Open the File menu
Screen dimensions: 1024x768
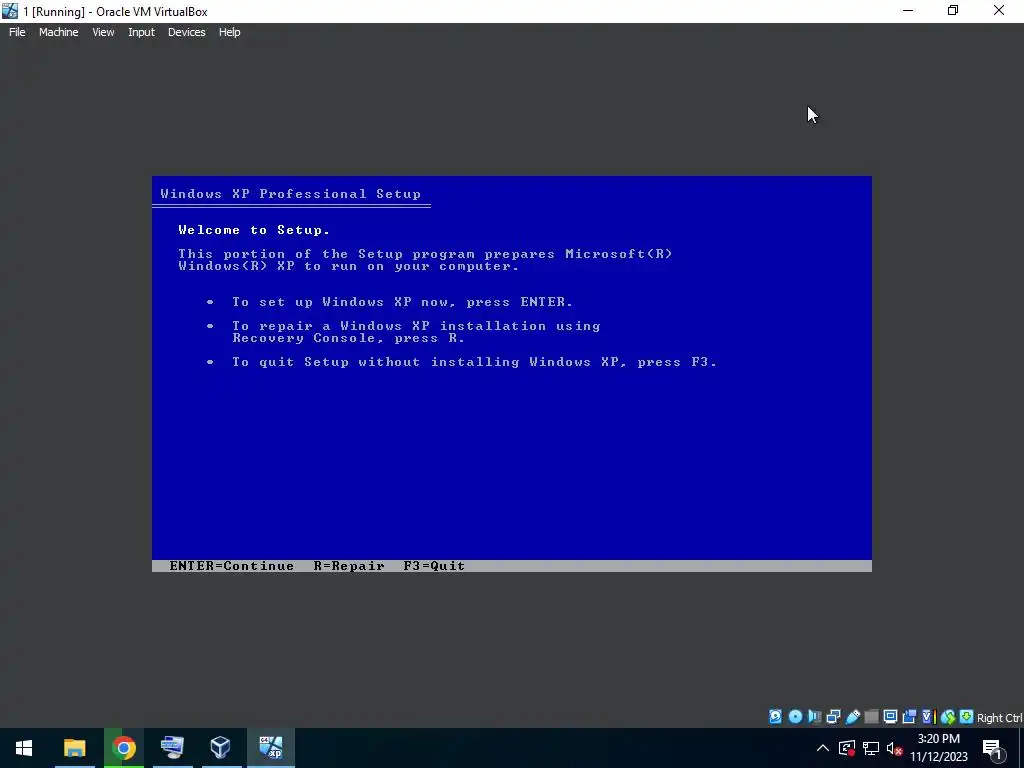pos(17,32)
